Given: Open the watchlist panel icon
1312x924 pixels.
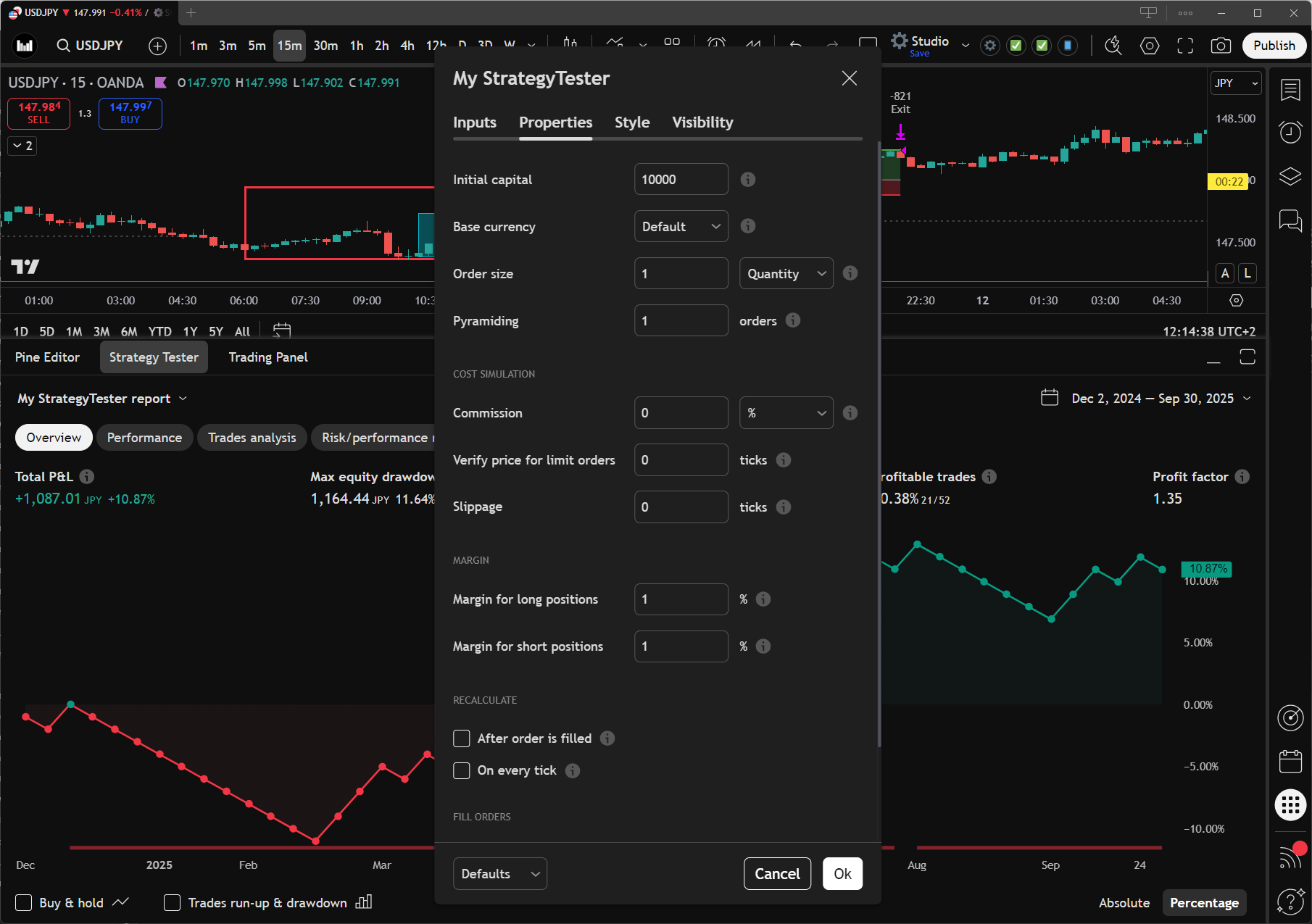Looking at the screenshot, I should (1290, 90).
